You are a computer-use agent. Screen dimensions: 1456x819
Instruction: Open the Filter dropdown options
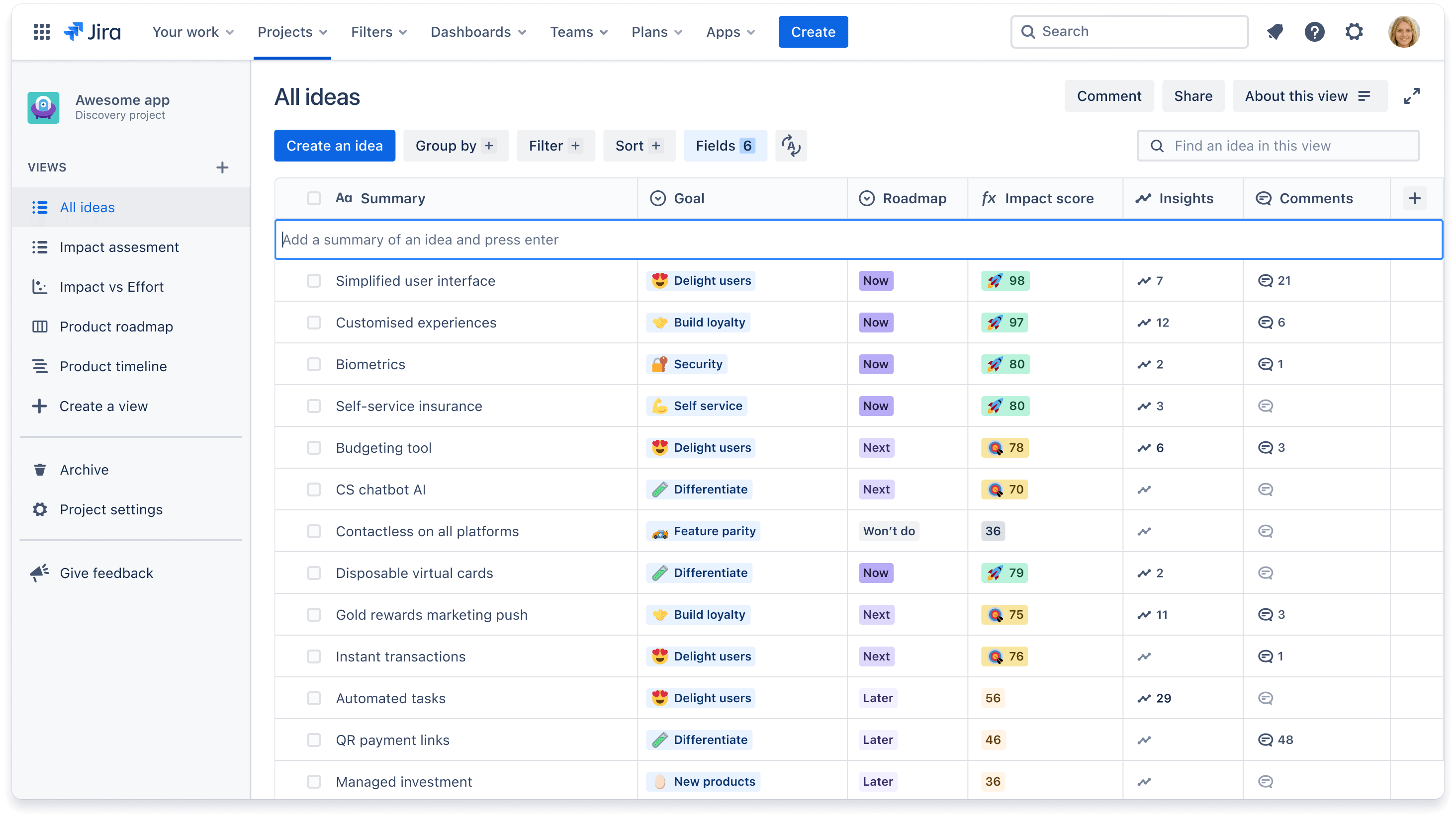point(554,145)
